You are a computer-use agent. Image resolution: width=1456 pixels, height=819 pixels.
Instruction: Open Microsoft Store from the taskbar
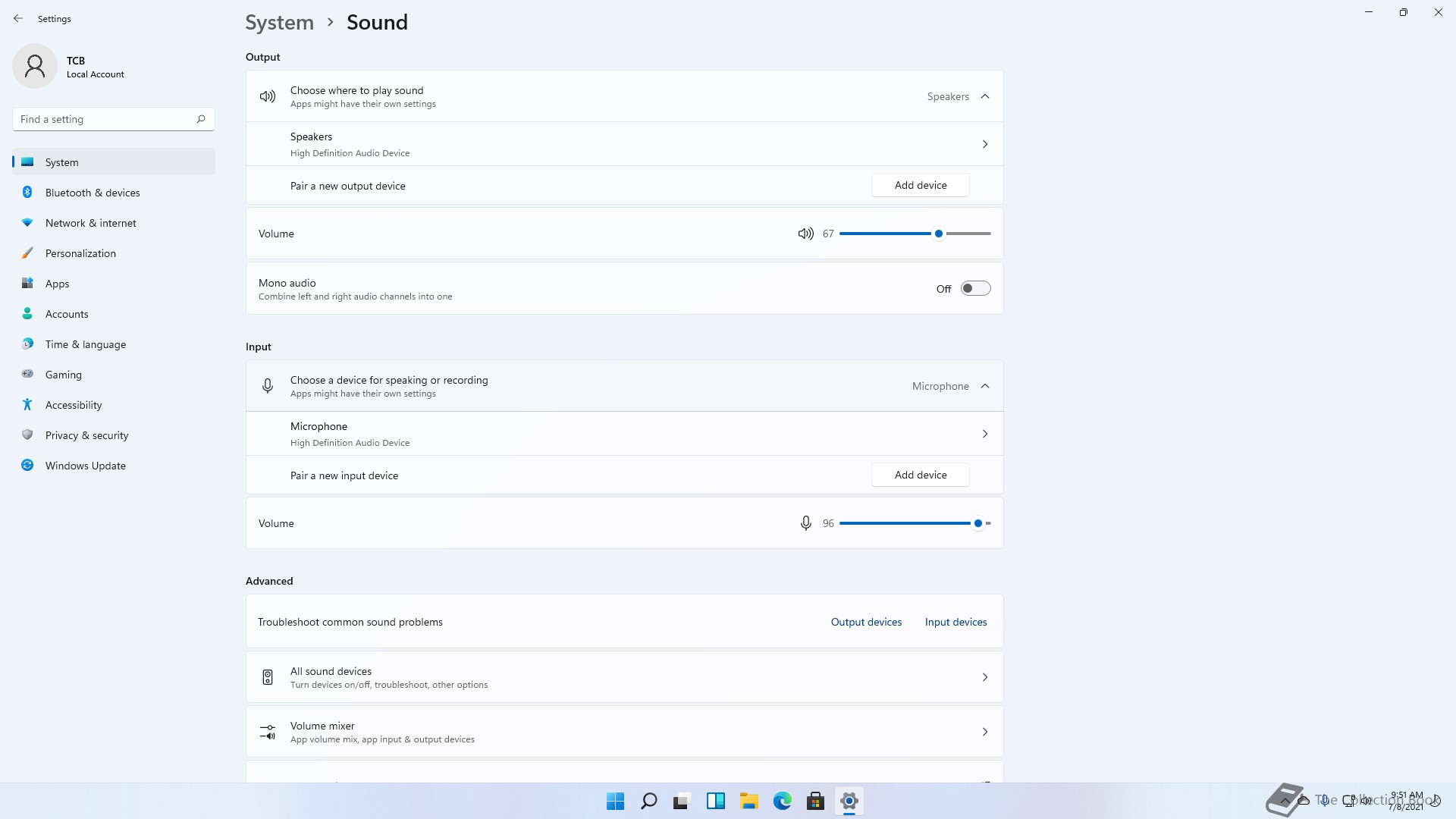point(815,801)
